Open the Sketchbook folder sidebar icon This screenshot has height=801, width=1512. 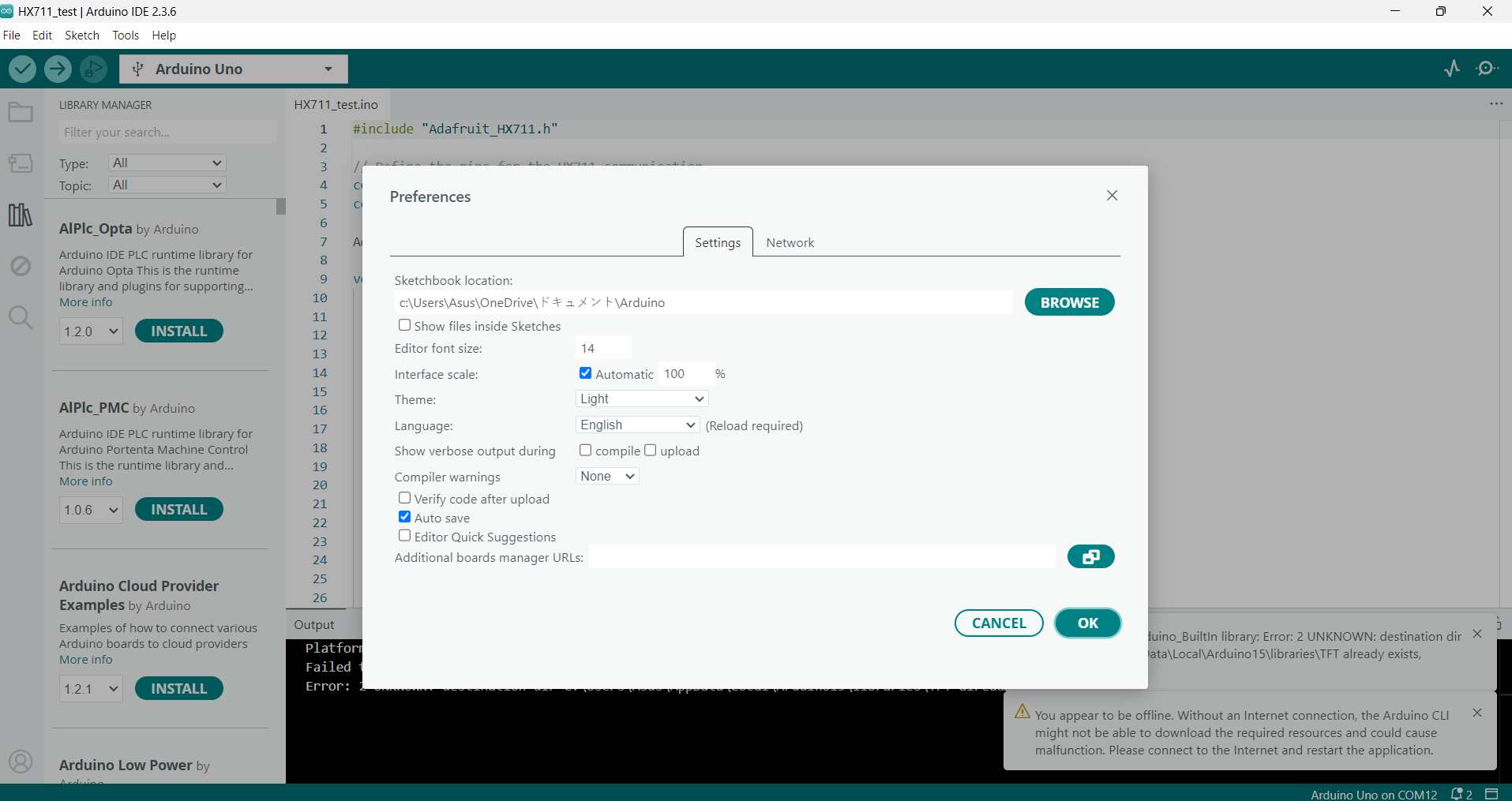tap(21, 112)
